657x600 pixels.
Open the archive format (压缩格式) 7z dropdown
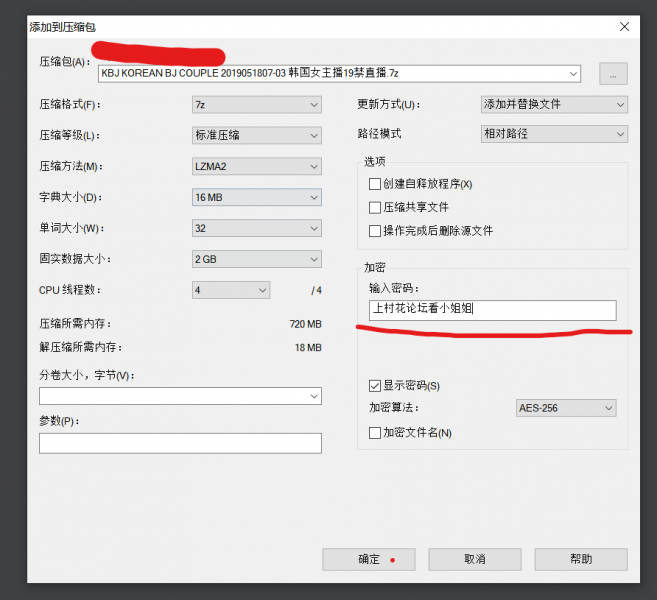click(x=256, y=105)
